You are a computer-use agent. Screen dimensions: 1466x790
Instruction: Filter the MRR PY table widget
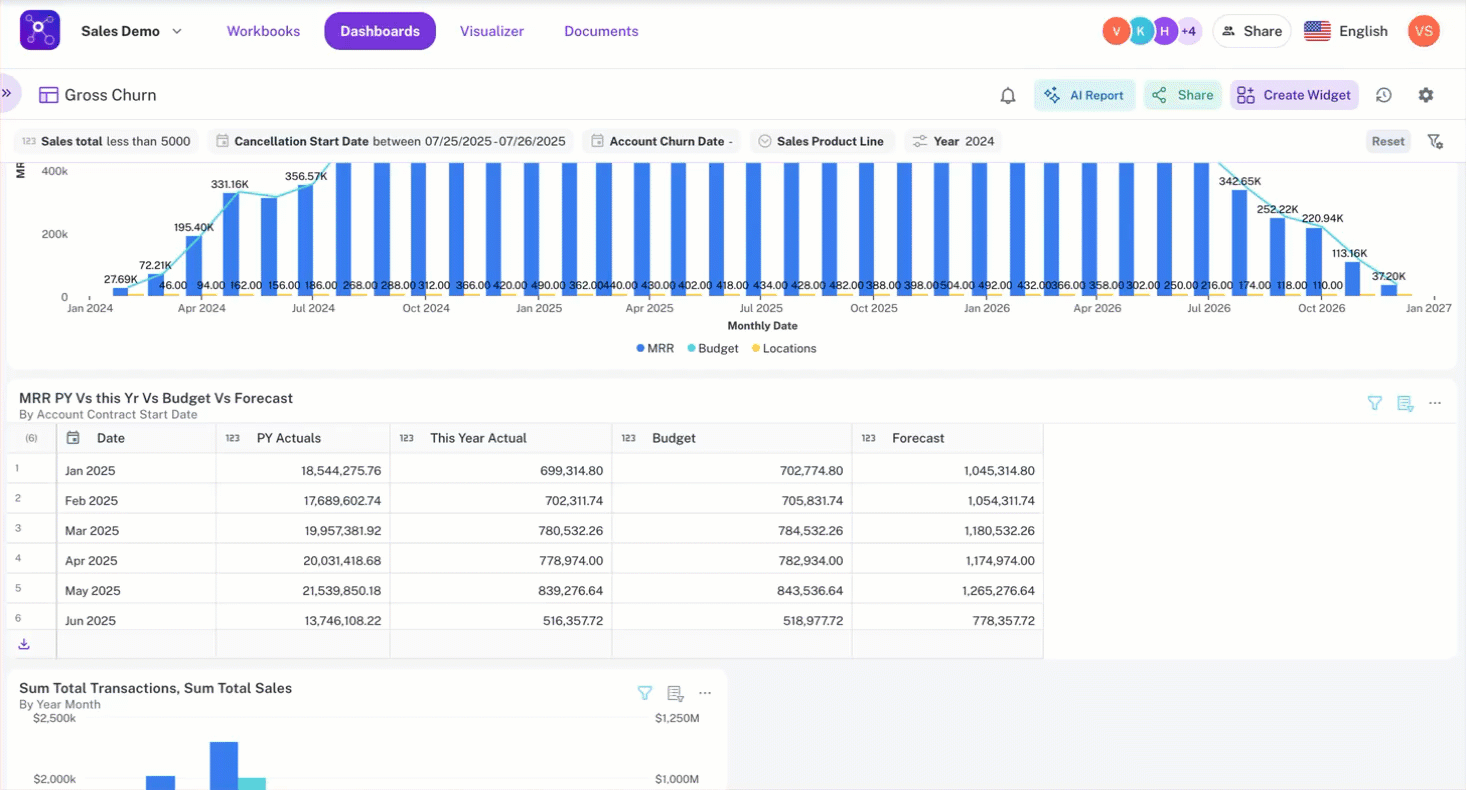(x=1375, y=403)
